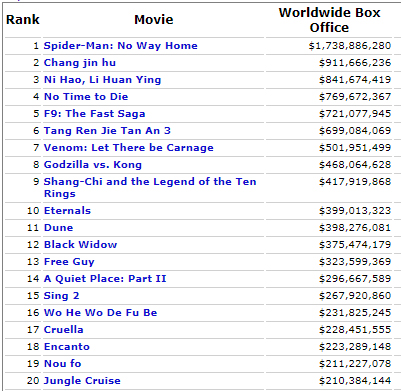
Task: Click A Quiet Place: Part II link
Action: coord(105,279)
